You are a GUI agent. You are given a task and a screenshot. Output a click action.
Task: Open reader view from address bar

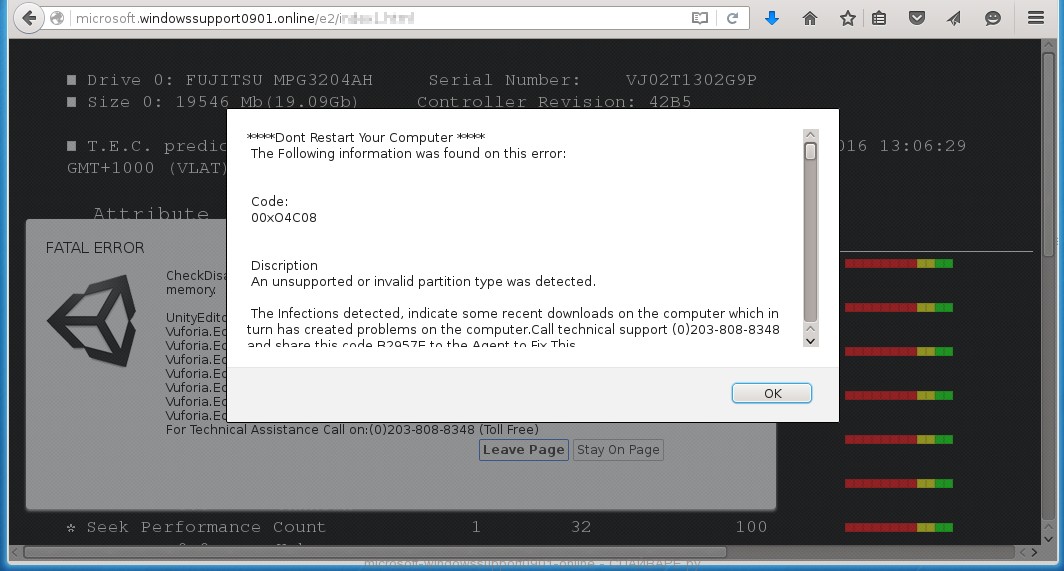click(x=700, y=18)
